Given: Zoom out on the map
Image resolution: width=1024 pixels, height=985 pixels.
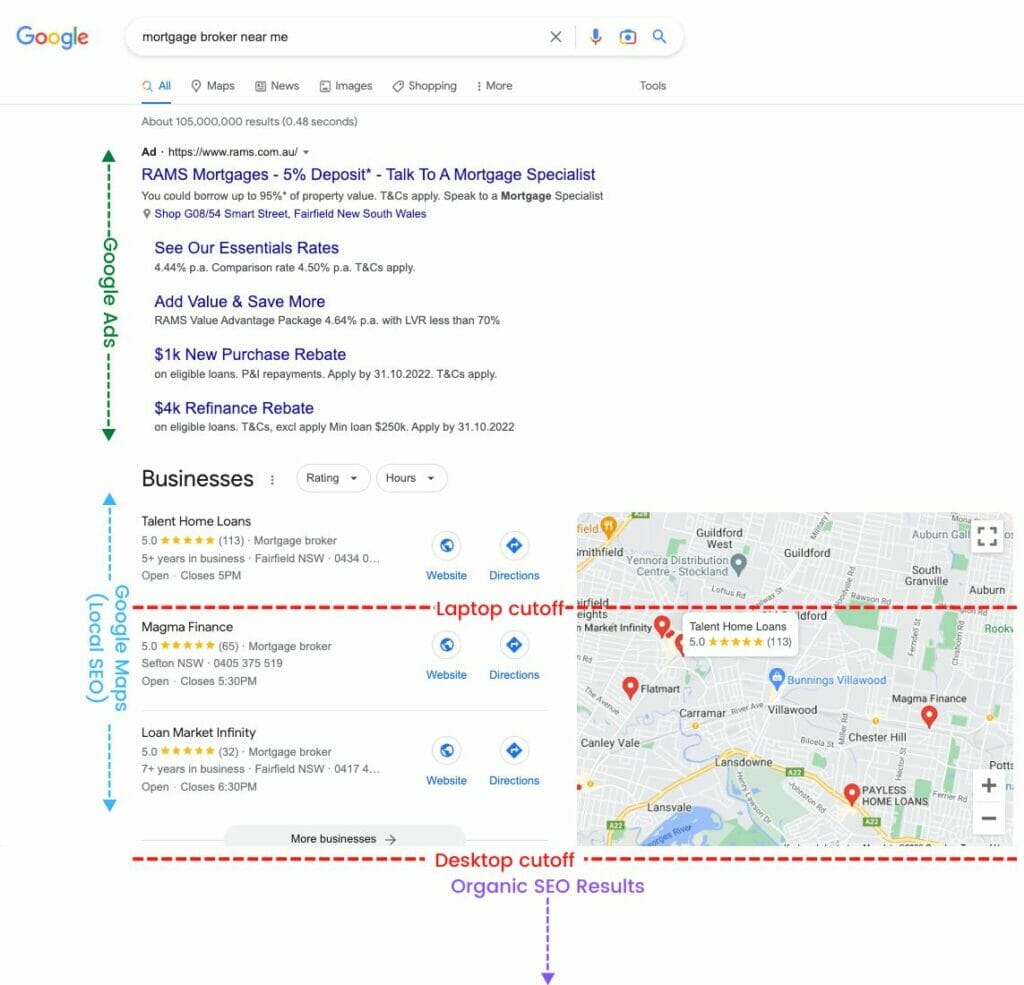Looking at the screenshot, I should [989, 818].
